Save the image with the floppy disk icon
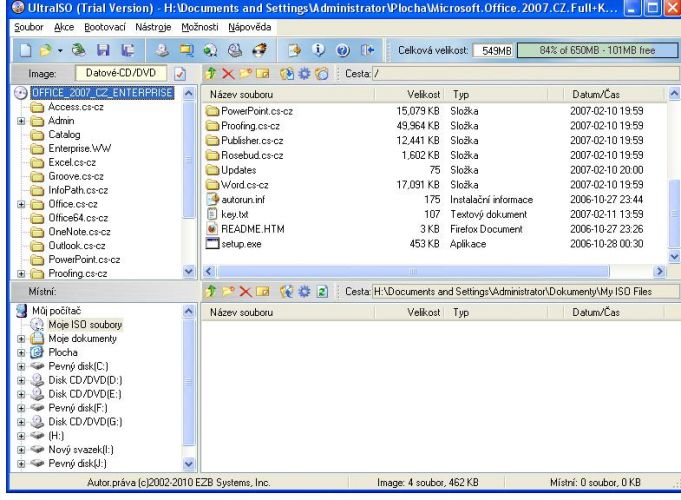681x500 pixels. tap(103, 50)
